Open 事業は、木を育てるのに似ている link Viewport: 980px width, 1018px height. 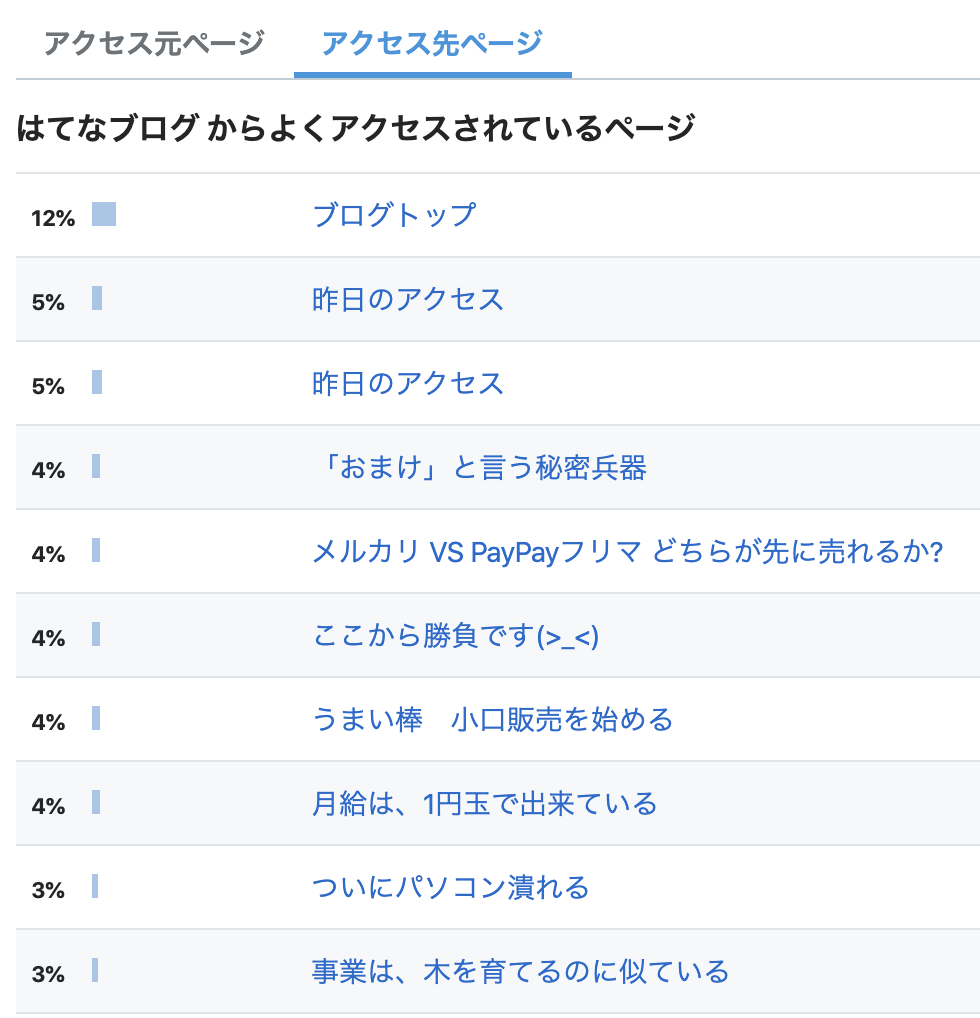521,972
